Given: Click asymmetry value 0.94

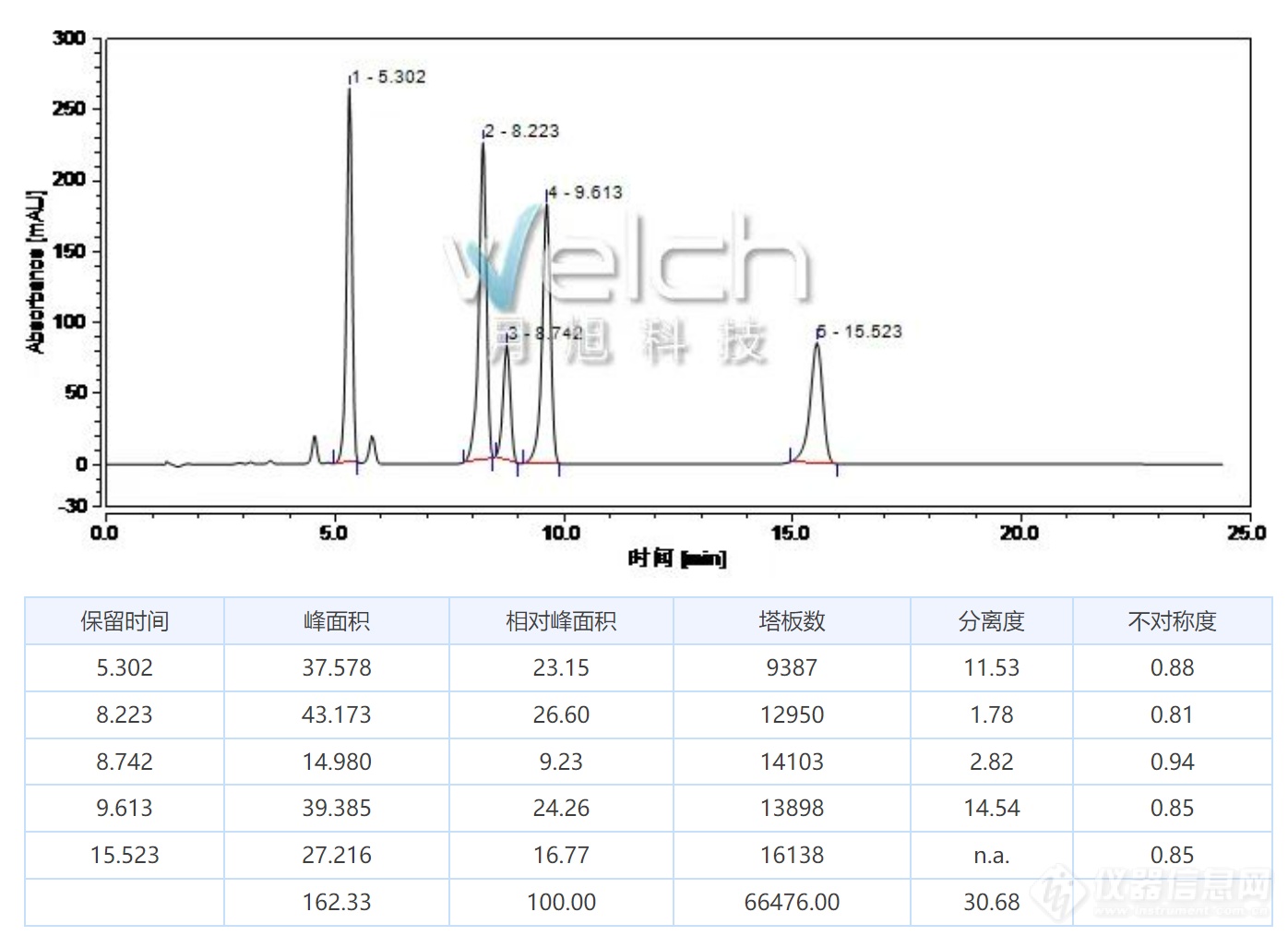Looking at the screenshot, I should coord(1172,762).
